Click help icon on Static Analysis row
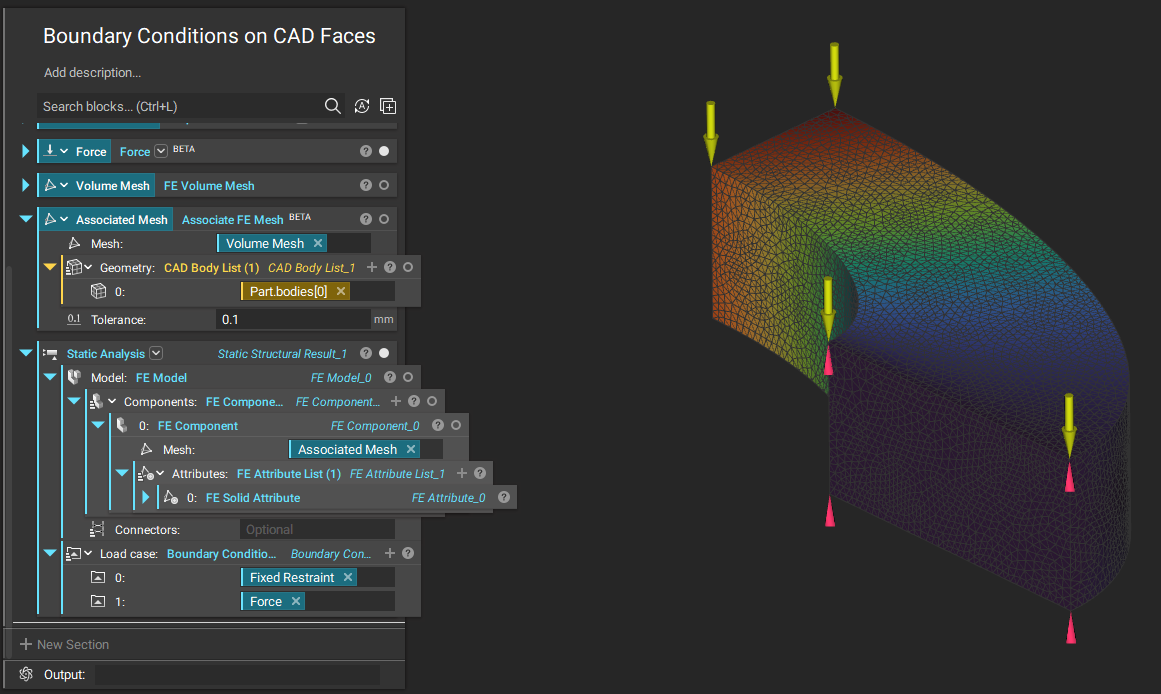1161x694 pixels. (366, 353)
